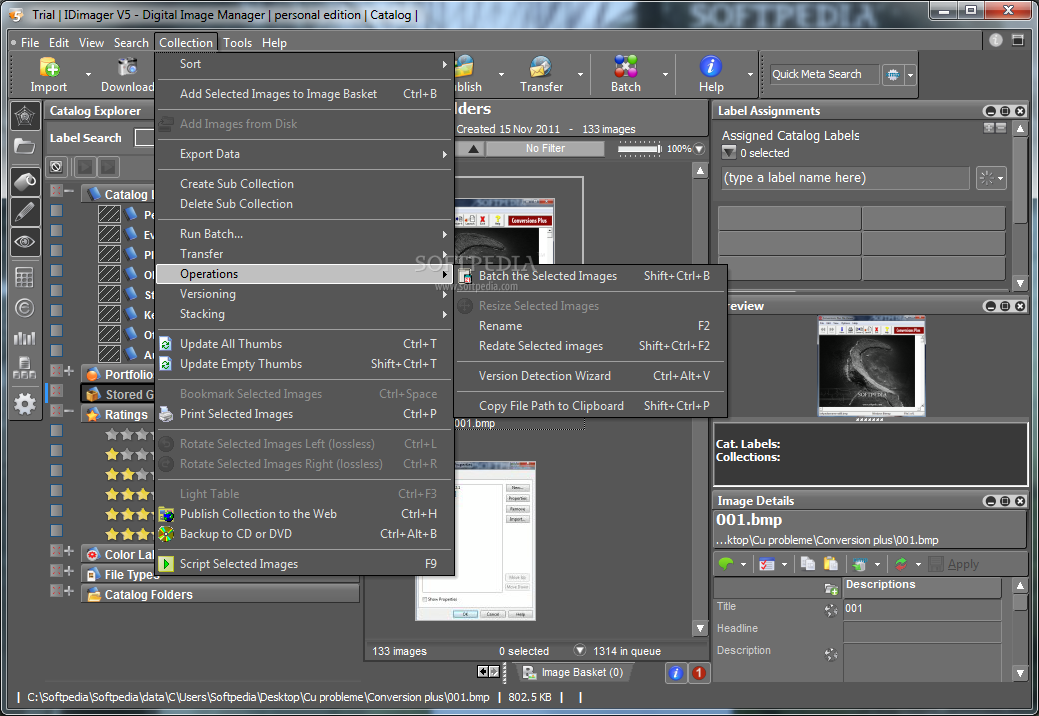Image resolution: width=1039 pixels, height=716 pixels.
Task: Click the gear settings sidebar icon
Action: (25, 403)
